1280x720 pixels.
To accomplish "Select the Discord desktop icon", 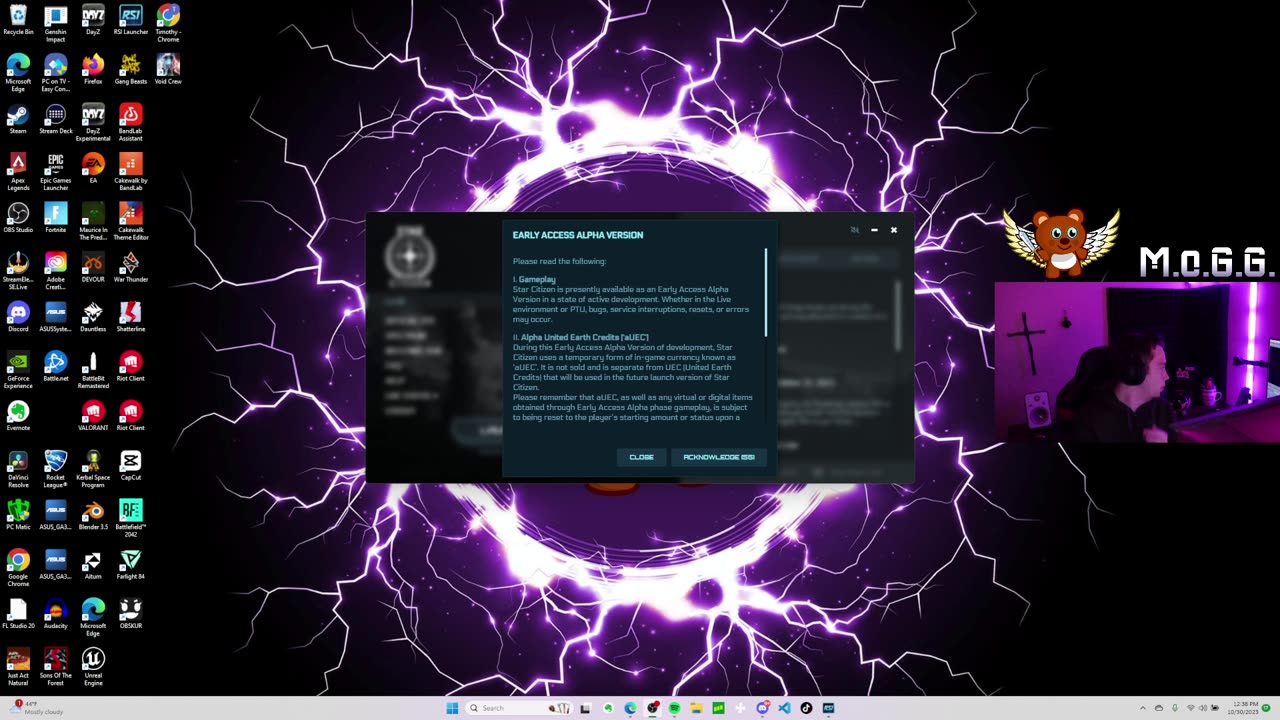I will [18, 317].
